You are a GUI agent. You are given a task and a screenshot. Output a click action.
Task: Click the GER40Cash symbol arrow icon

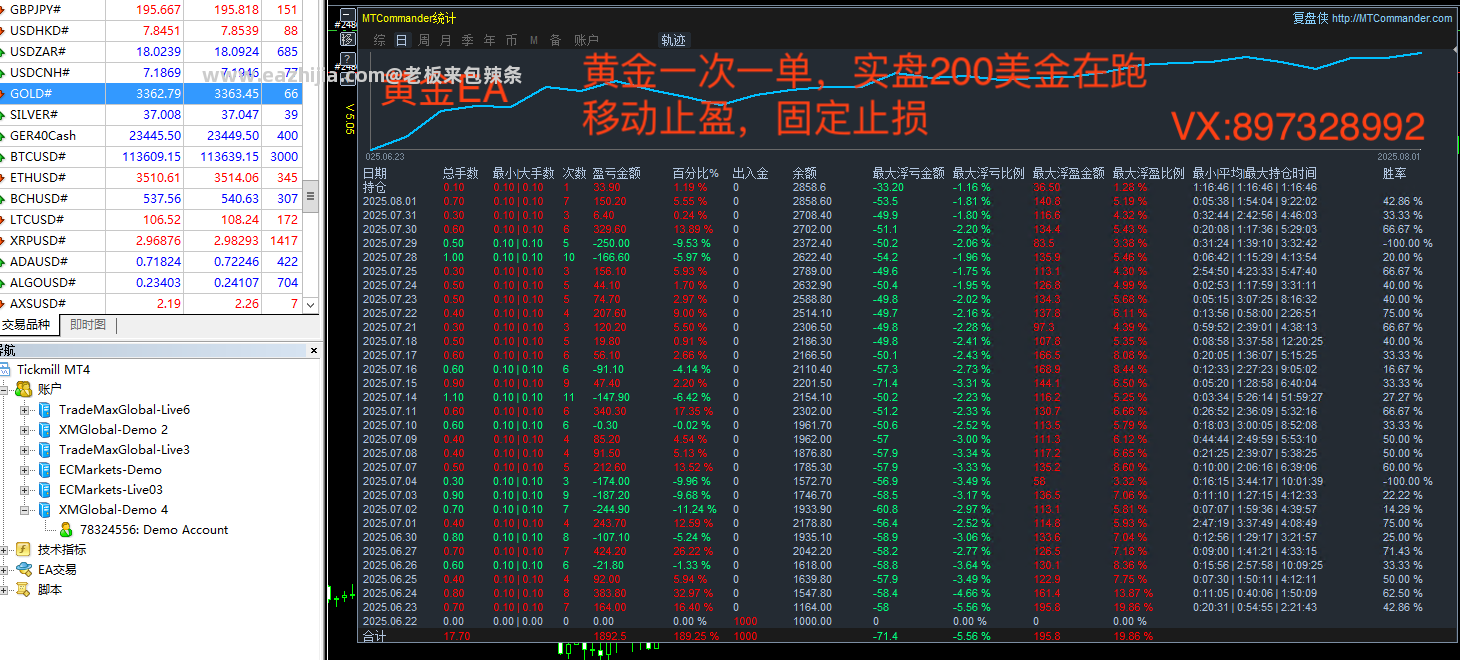(x=2, y=135)
